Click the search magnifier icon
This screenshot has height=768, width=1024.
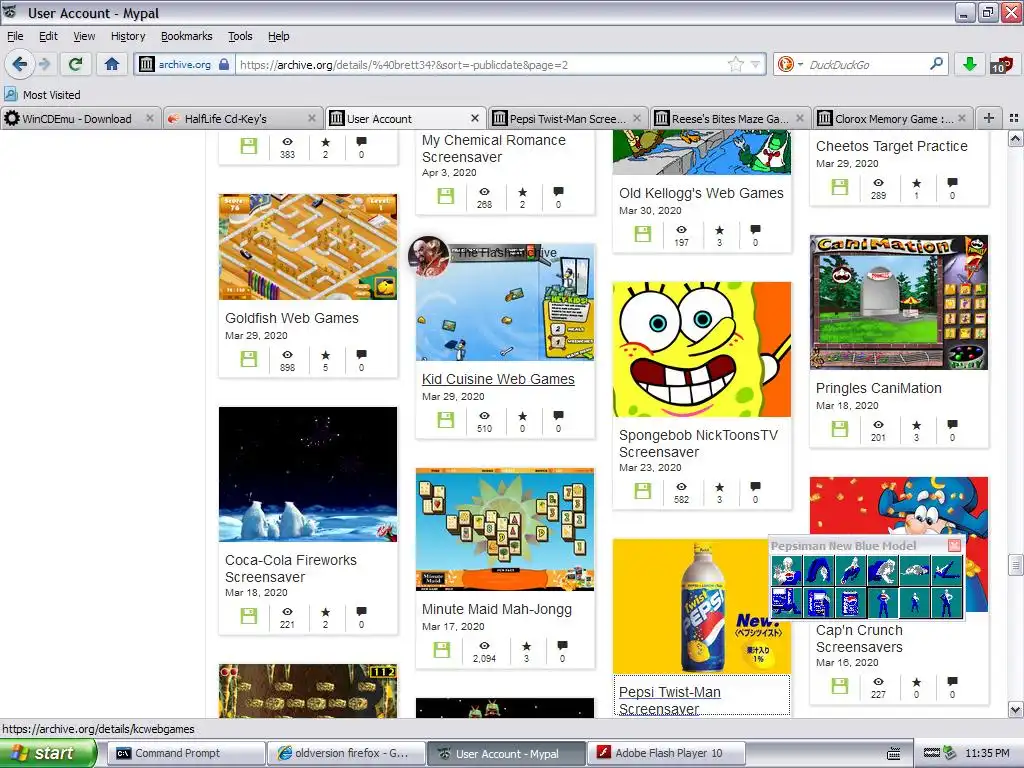[936, 64]
